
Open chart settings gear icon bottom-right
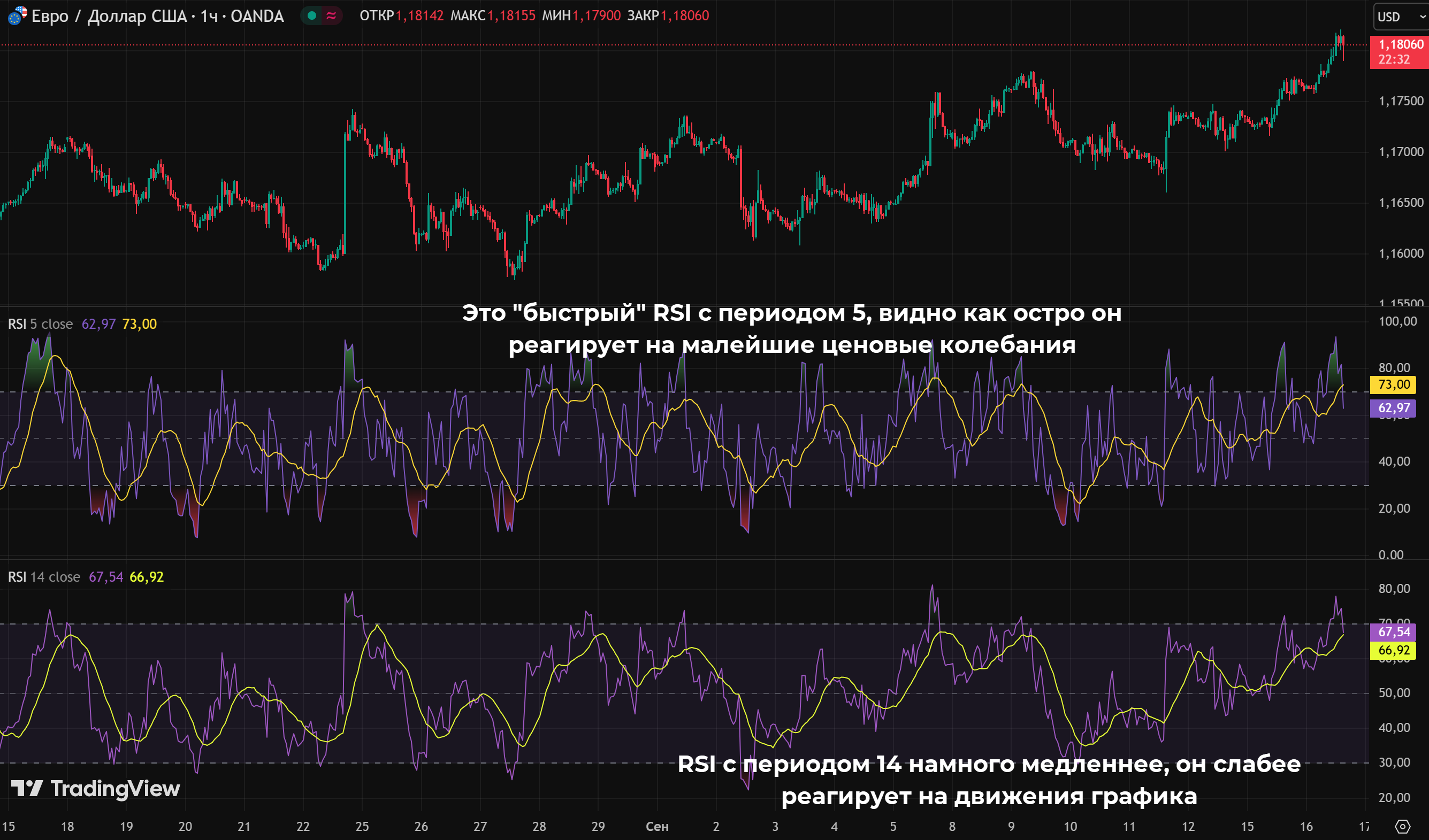coord(1402,827)
